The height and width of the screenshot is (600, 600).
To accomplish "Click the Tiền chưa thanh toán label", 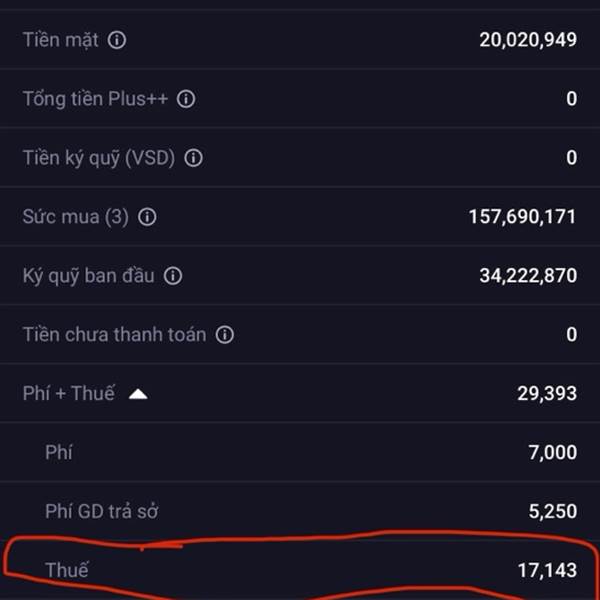I will 114,335.
